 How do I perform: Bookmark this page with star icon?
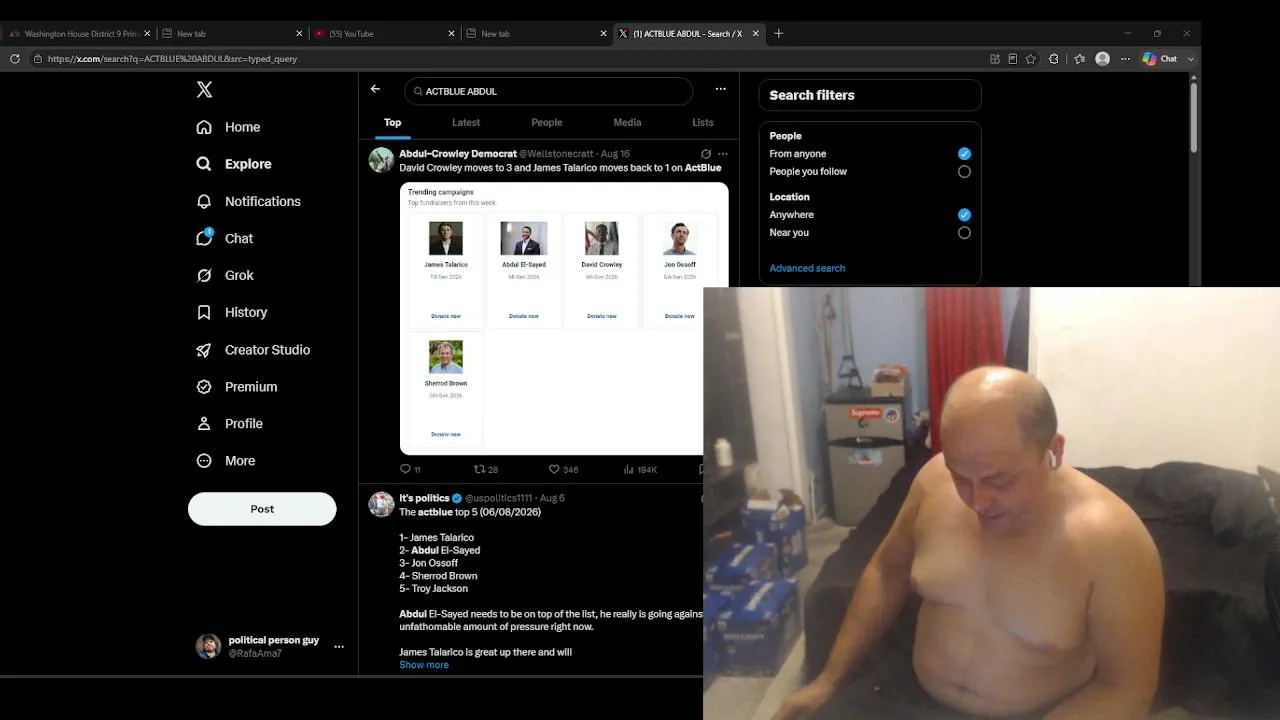(x=1031, y=59)
